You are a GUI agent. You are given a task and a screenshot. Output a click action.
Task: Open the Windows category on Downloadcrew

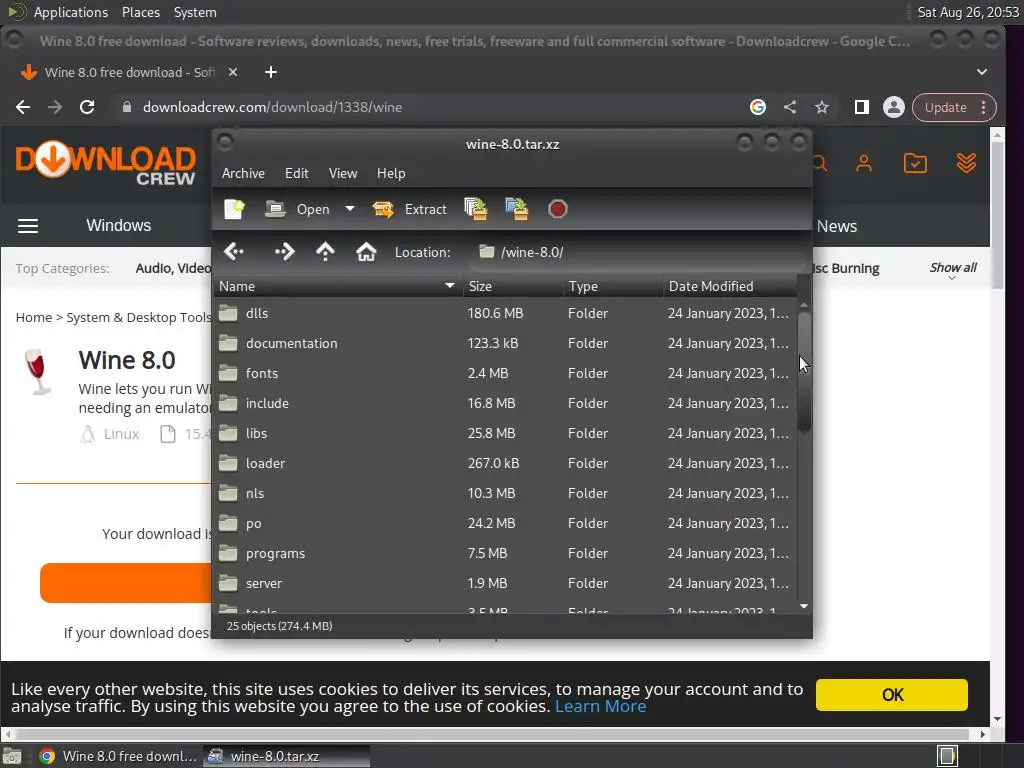(x=118, y=225)
